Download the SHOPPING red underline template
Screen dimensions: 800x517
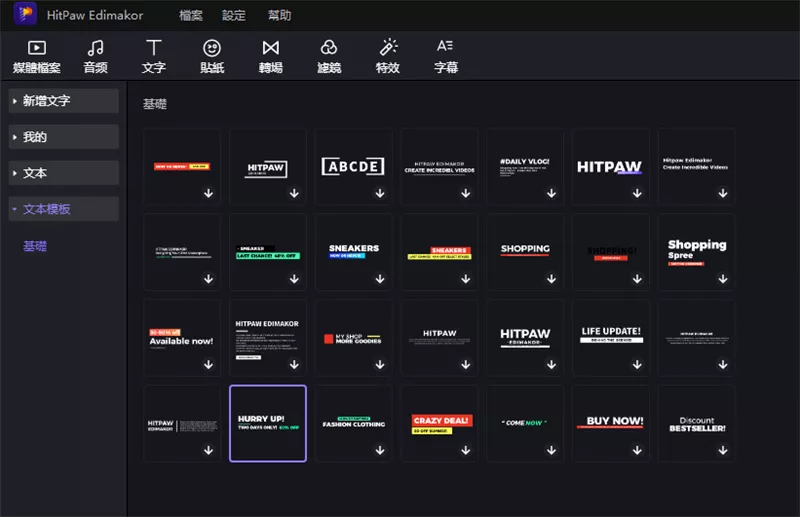(552, 279)
